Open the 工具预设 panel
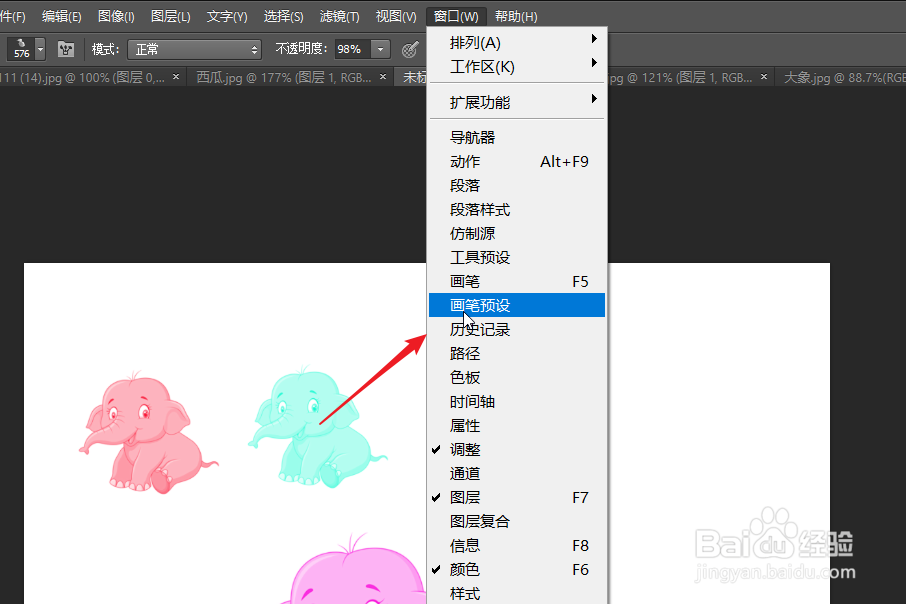 click(517, 258)
